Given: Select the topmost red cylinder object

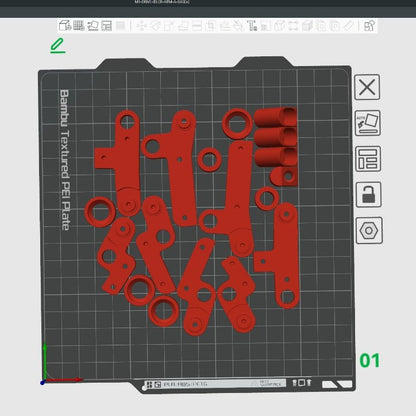Looking at the screenshot, I should pyautogui.click(x=275, y=117).
